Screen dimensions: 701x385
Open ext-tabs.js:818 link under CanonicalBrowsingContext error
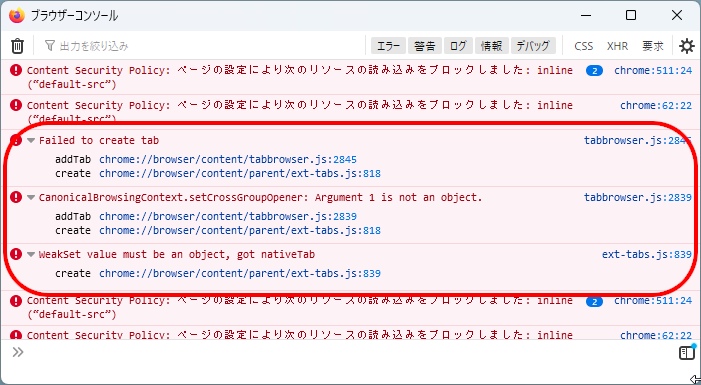click(240, 231)
